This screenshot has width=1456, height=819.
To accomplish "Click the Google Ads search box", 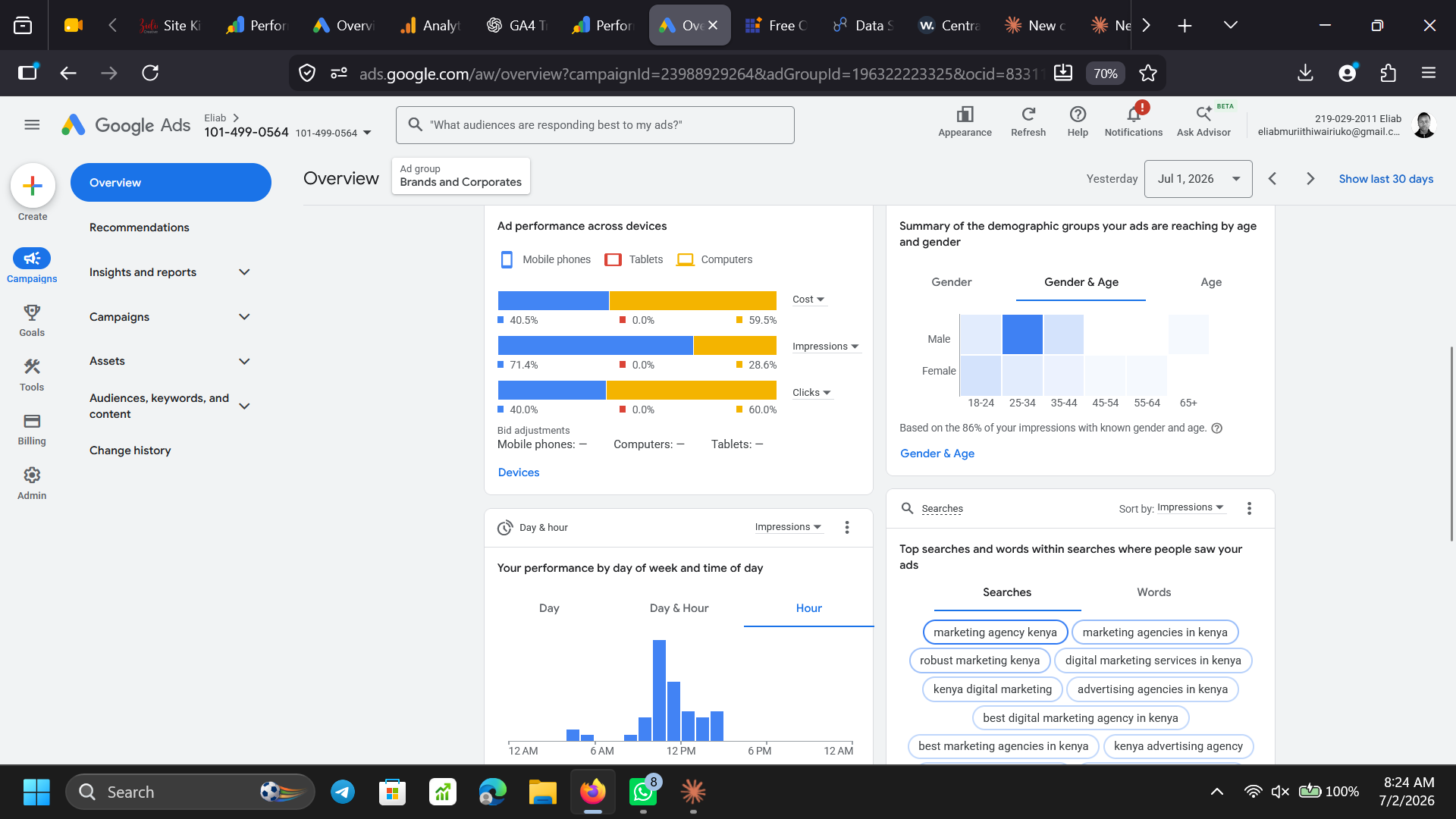I will 595,125.
